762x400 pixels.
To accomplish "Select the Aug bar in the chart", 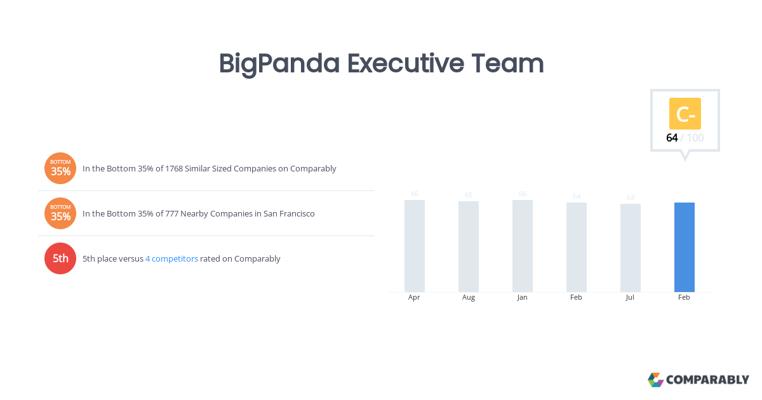I will pos(468,246).
